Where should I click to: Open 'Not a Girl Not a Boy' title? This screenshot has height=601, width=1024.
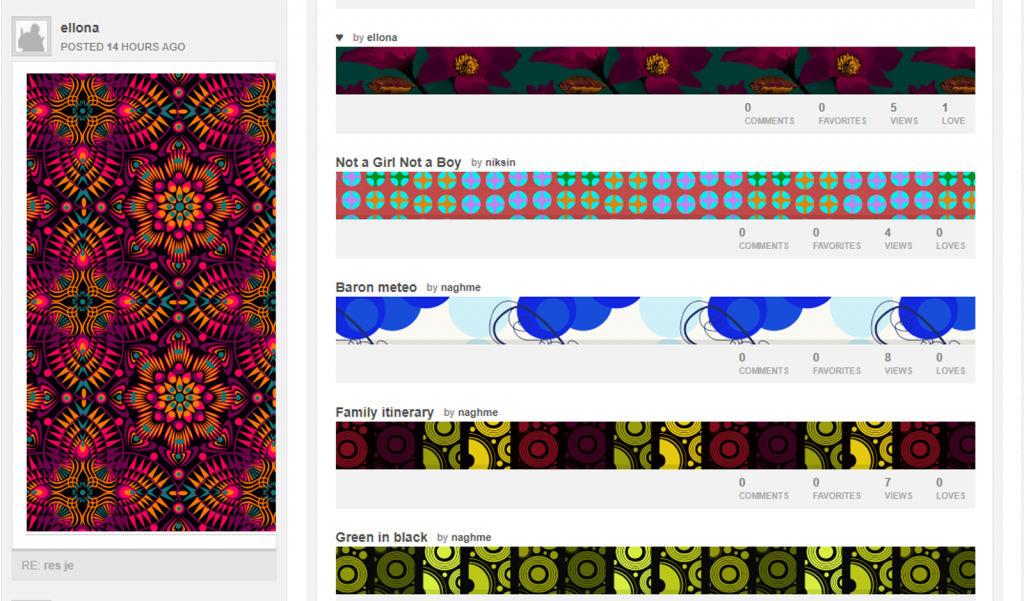(398, 162)
